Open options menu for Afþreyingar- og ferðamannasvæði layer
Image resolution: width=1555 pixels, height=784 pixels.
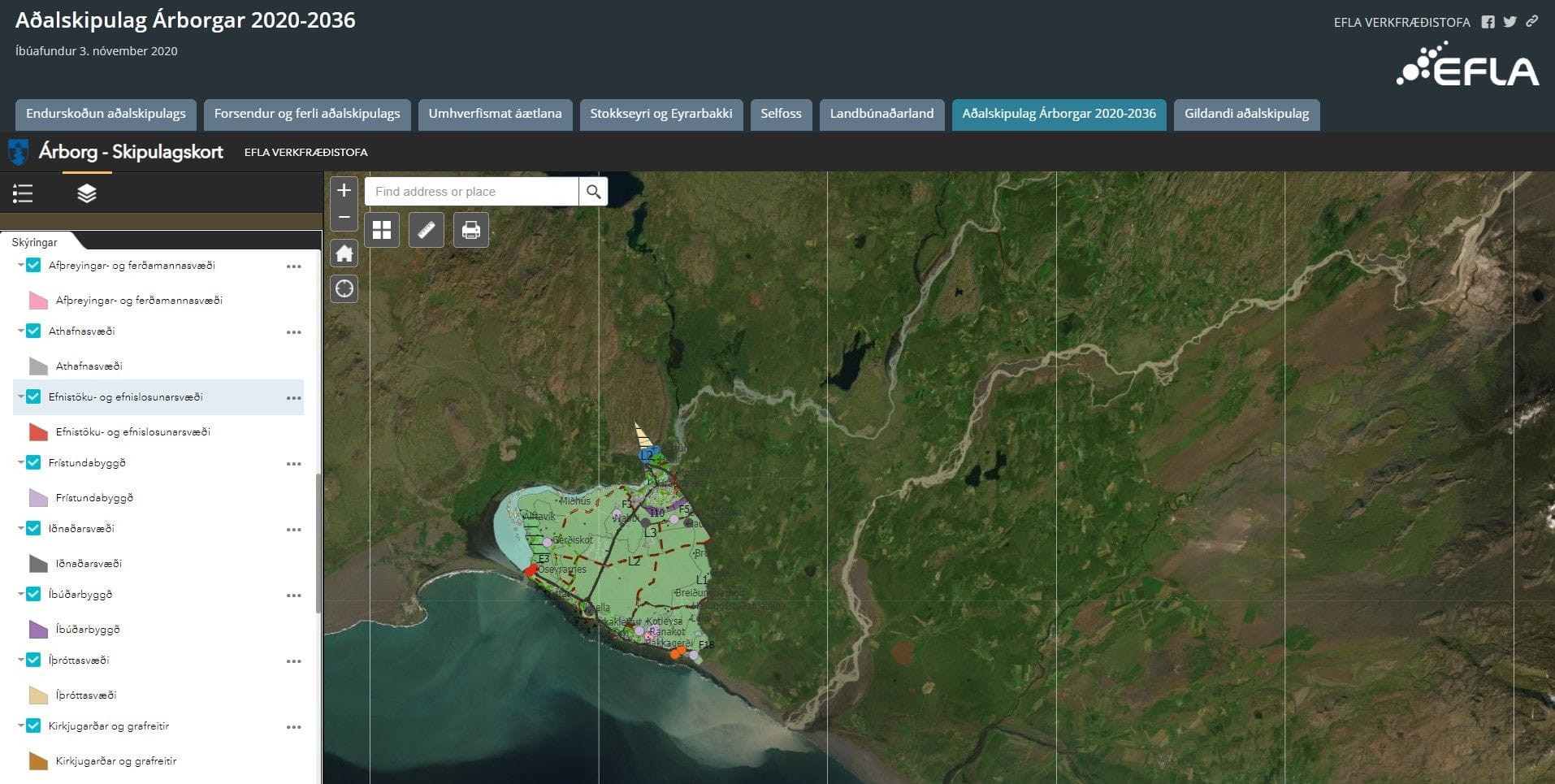coord(293,266)
